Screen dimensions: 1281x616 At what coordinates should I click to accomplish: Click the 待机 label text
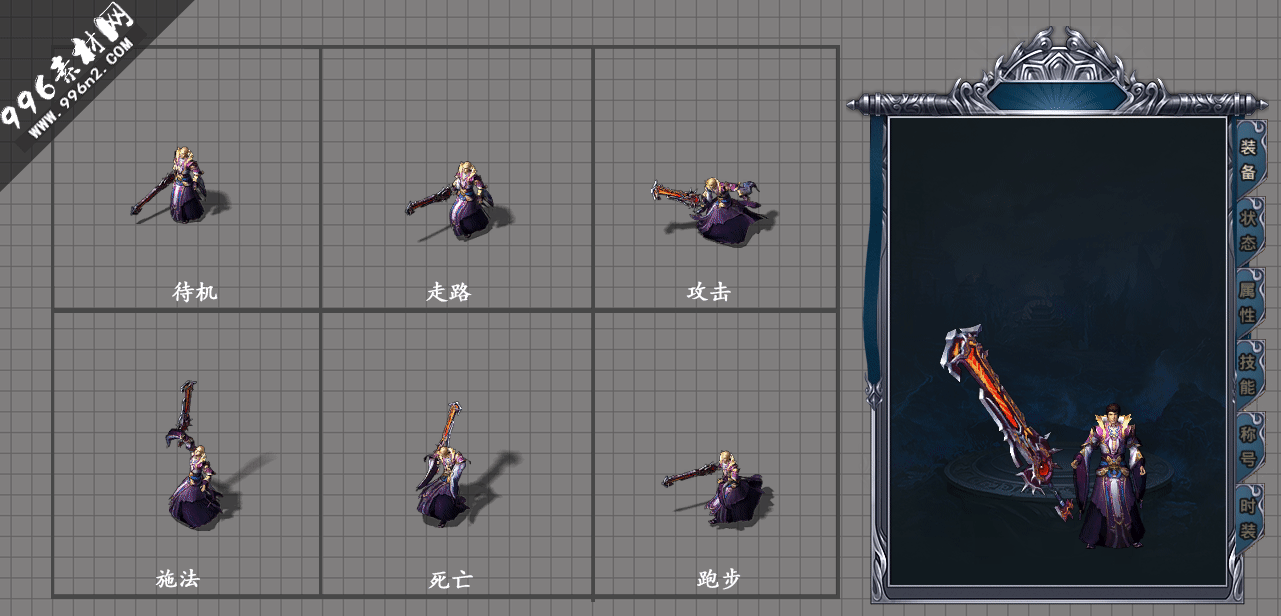194,292
